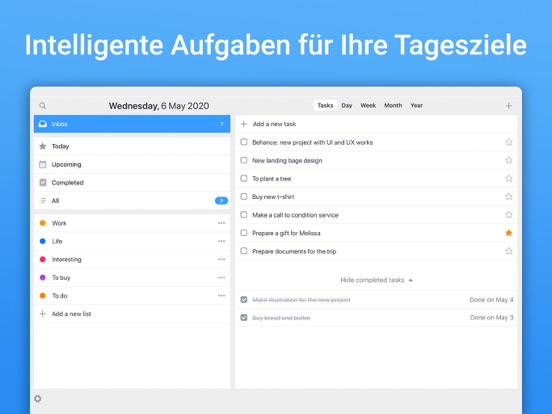The width and height of the screenshot is (552, 414).
Task: Click the Done on May 4 label
Action: point(491,300)
